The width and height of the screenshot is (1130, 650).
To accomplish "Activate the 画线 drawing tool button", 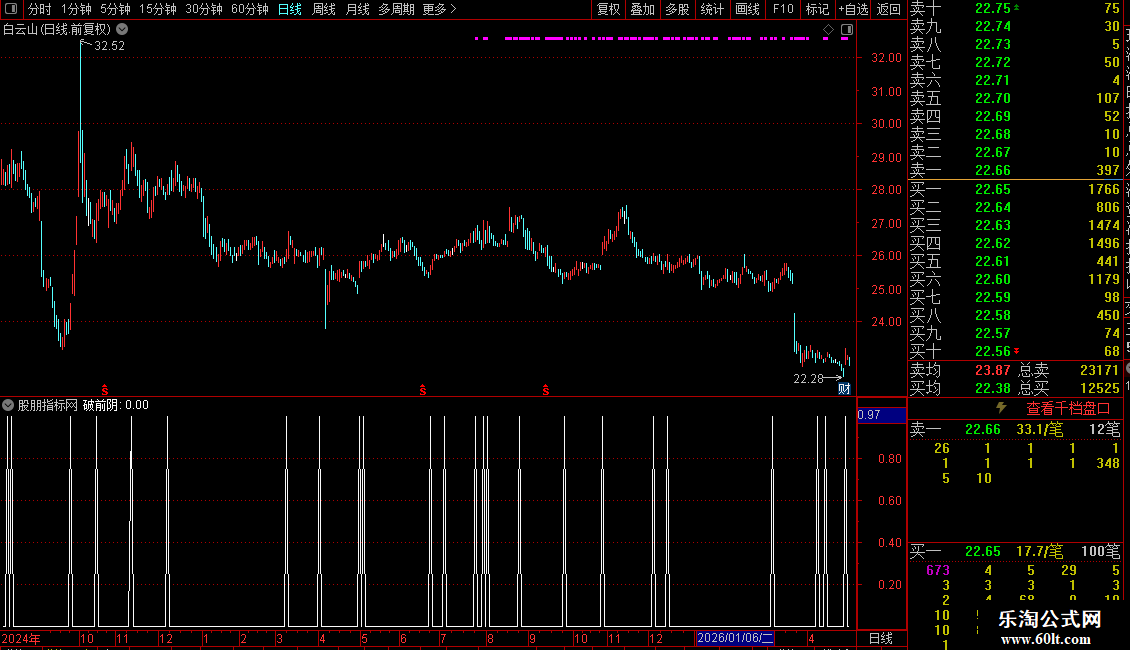I will click(747, 9).
